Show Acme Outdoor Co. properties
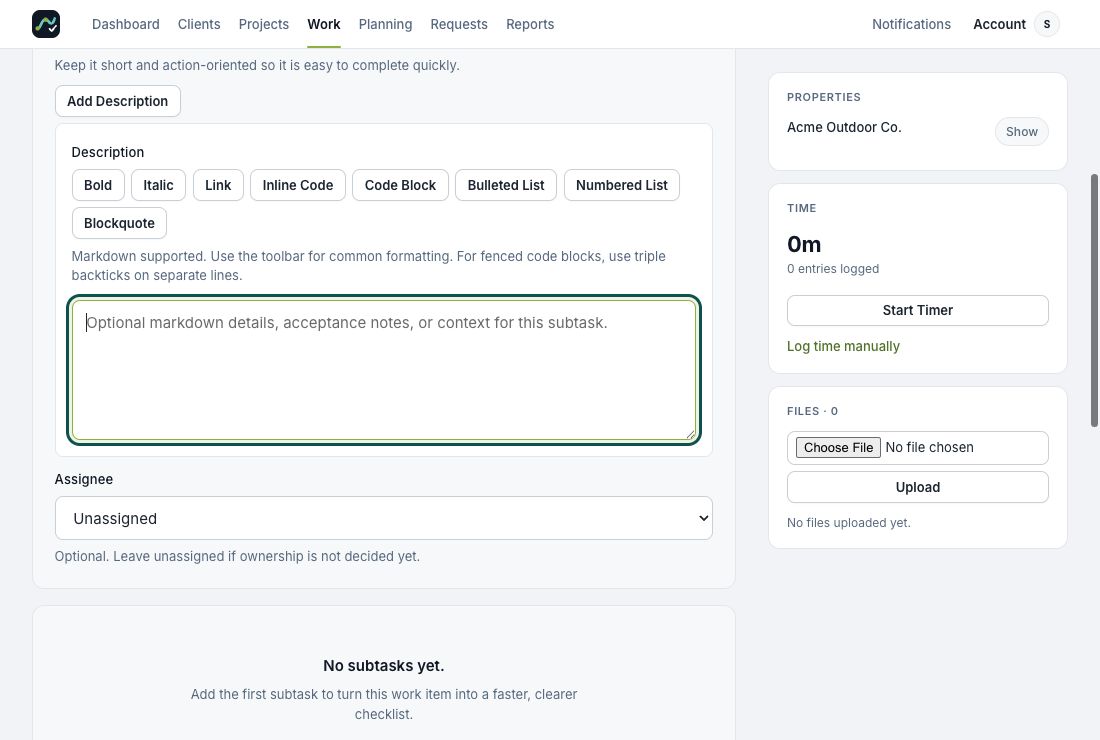 point(1021,132)
